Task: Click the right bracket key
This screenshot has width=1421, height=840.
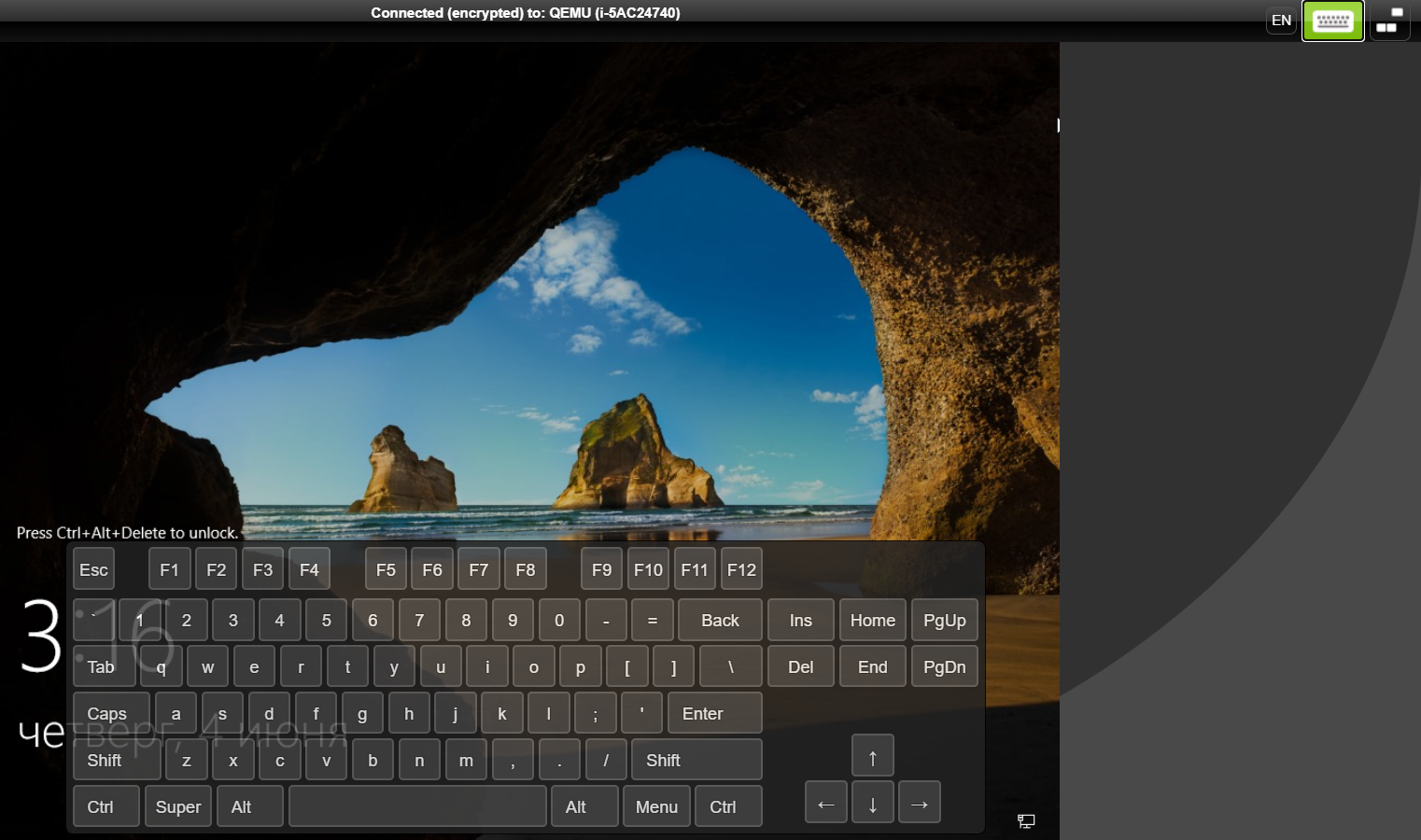Action: [673, 666]
